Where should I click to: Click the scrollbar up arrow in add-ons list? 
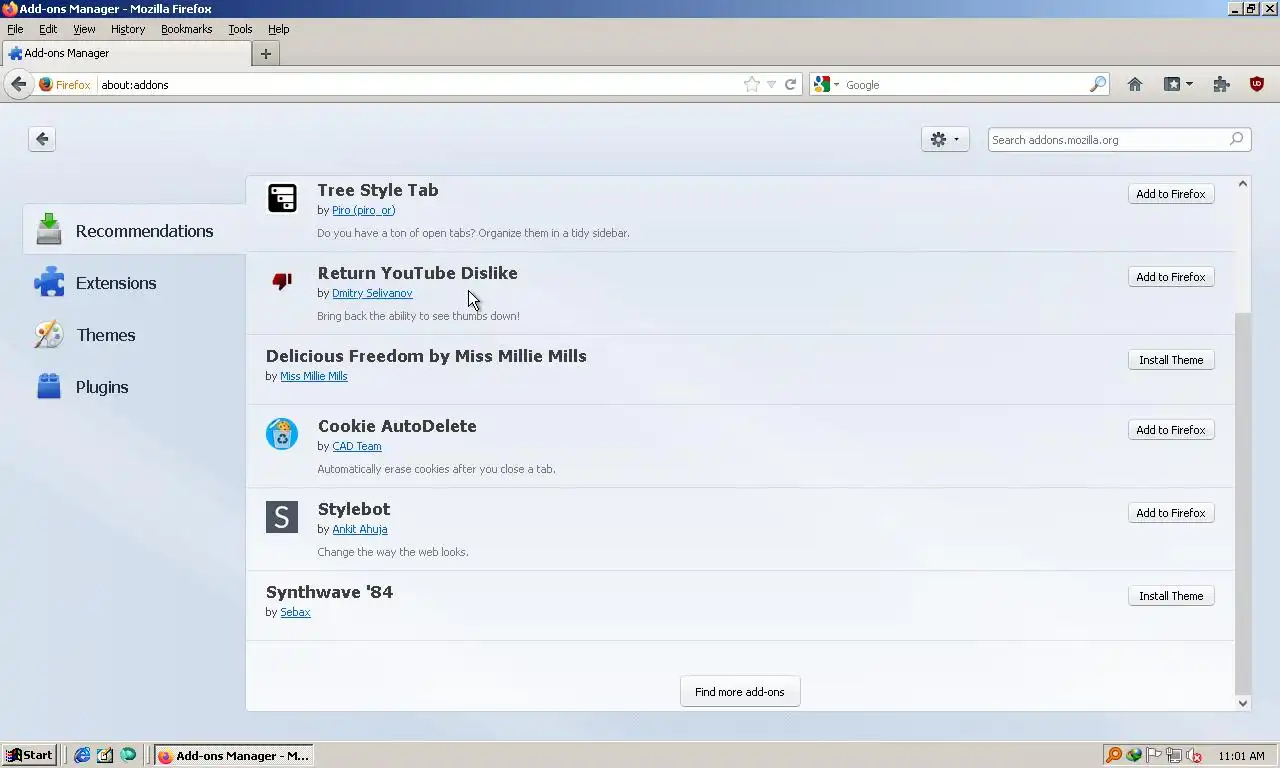click(1243, 184)
